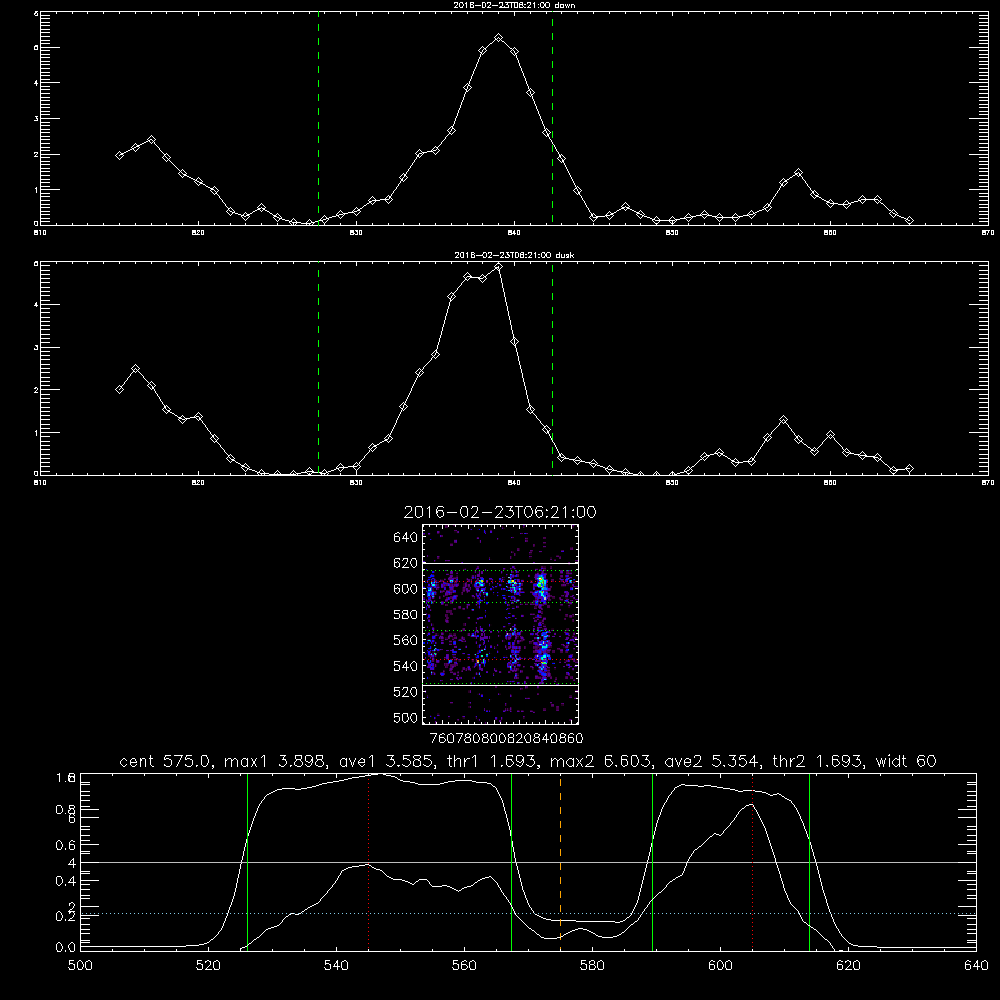Click the orange dashed center line in bottom plot
The image size is (1000, 1000).
point(561,861)
